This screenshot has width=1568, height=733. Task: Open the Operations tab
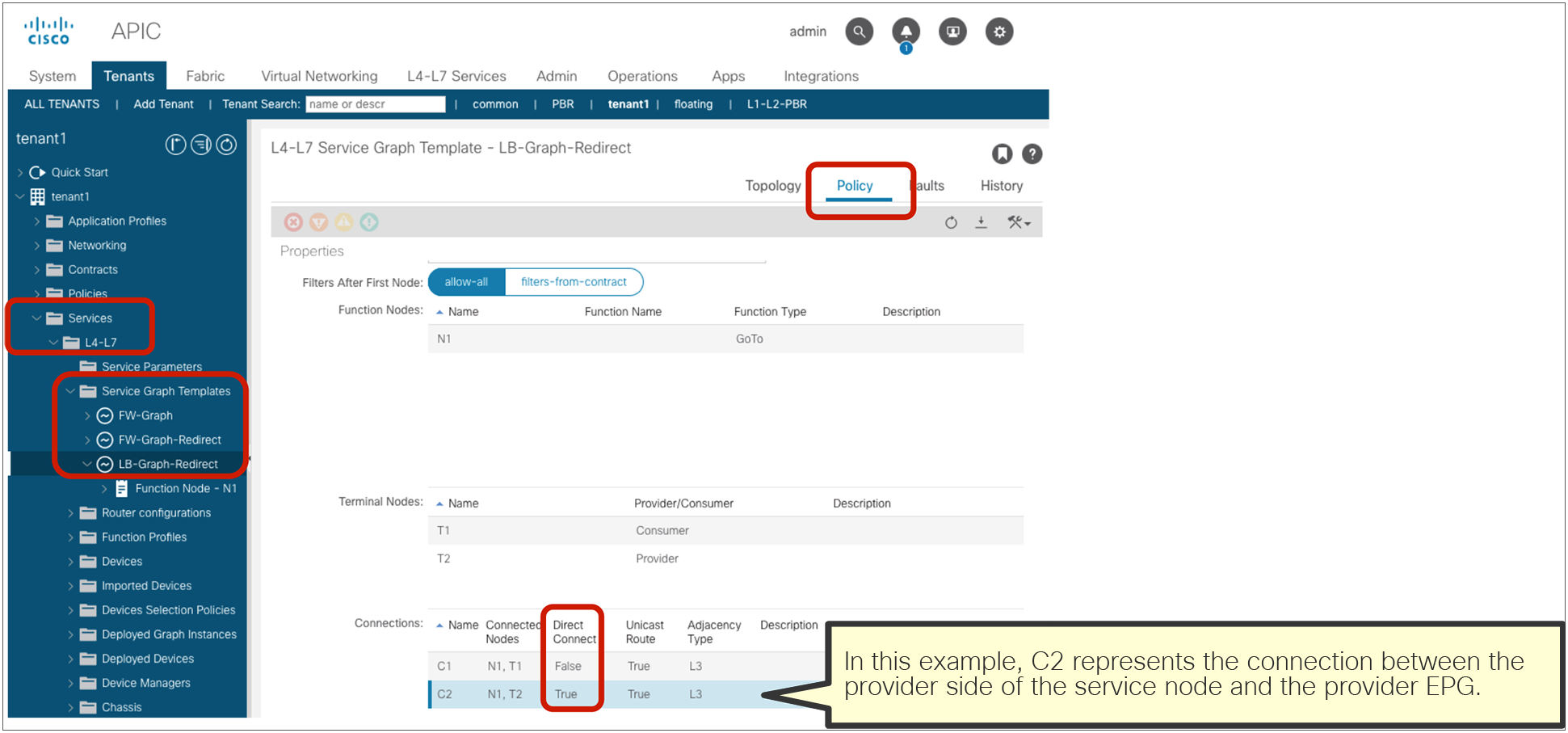(x=642, y=76)
